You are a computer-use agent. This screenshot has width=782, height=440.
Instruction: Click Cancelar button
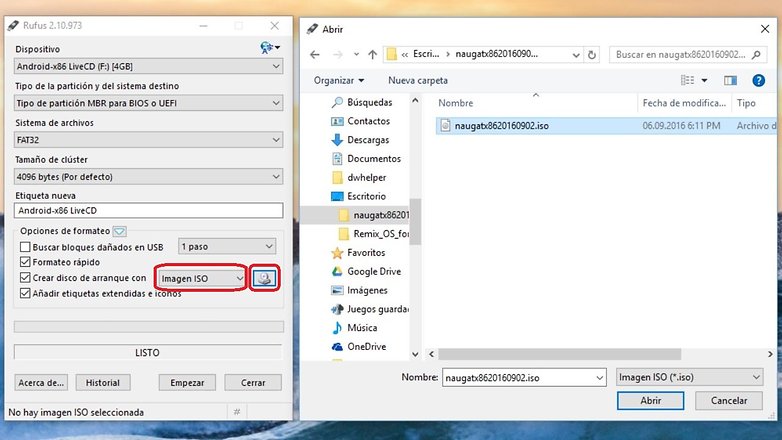pos(729,401)
